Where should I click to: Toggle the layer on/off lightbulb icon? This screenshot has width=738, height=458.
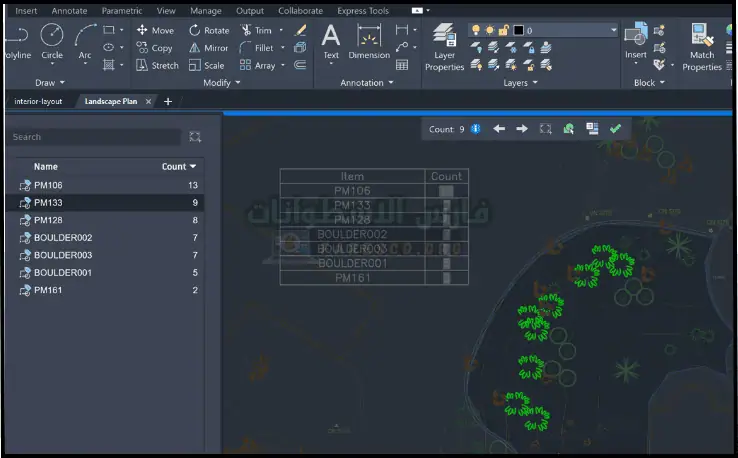pyautogui.click(x=476, y=31)
